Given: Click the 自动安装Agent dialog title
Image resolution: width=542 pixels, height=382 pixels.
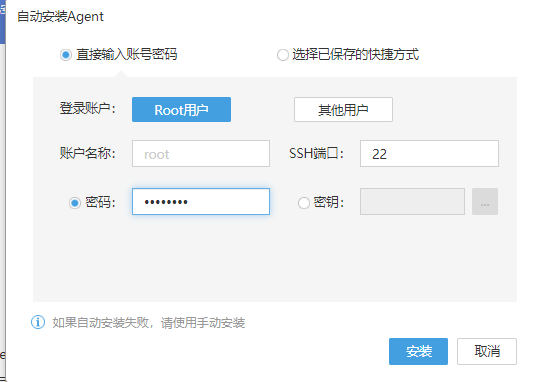Looking at the screenshot, I should (60, 16).
